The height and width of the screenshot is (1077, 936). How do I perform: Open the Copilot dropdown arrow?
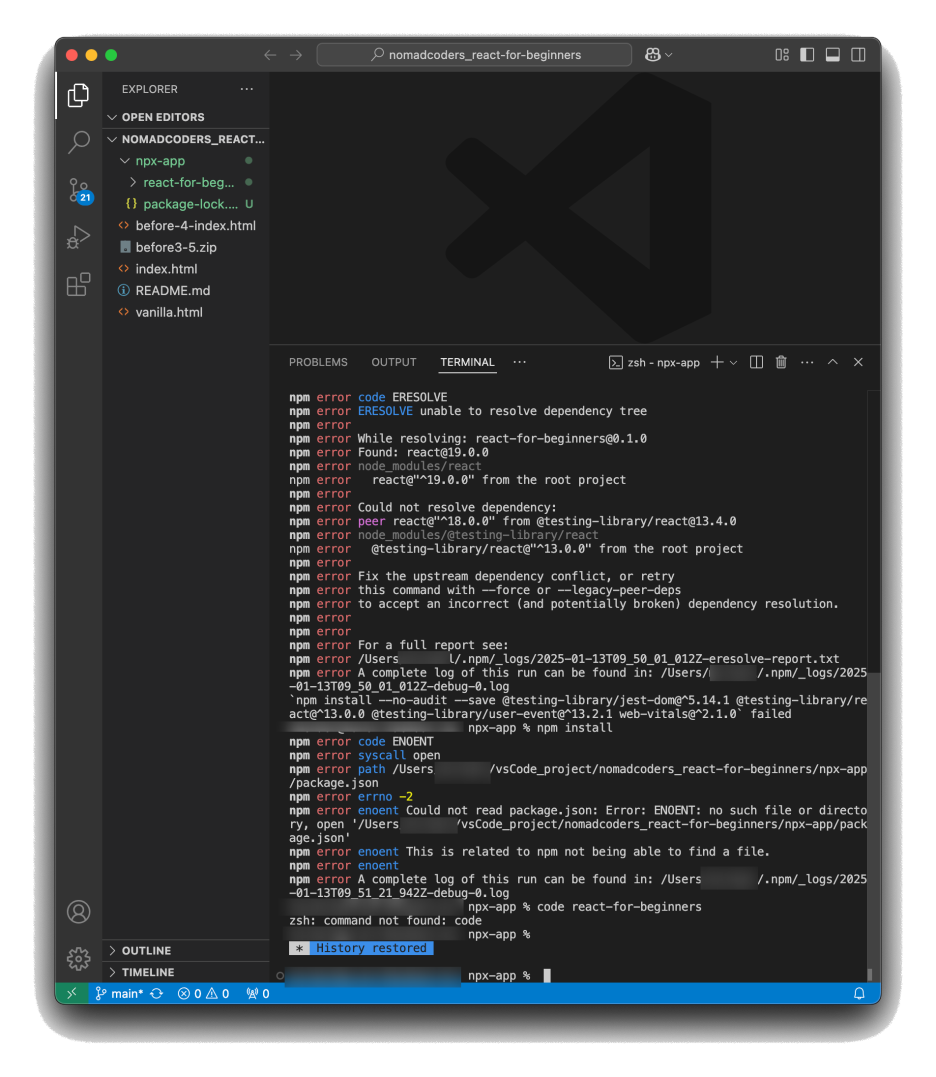(x=669, y=55)
